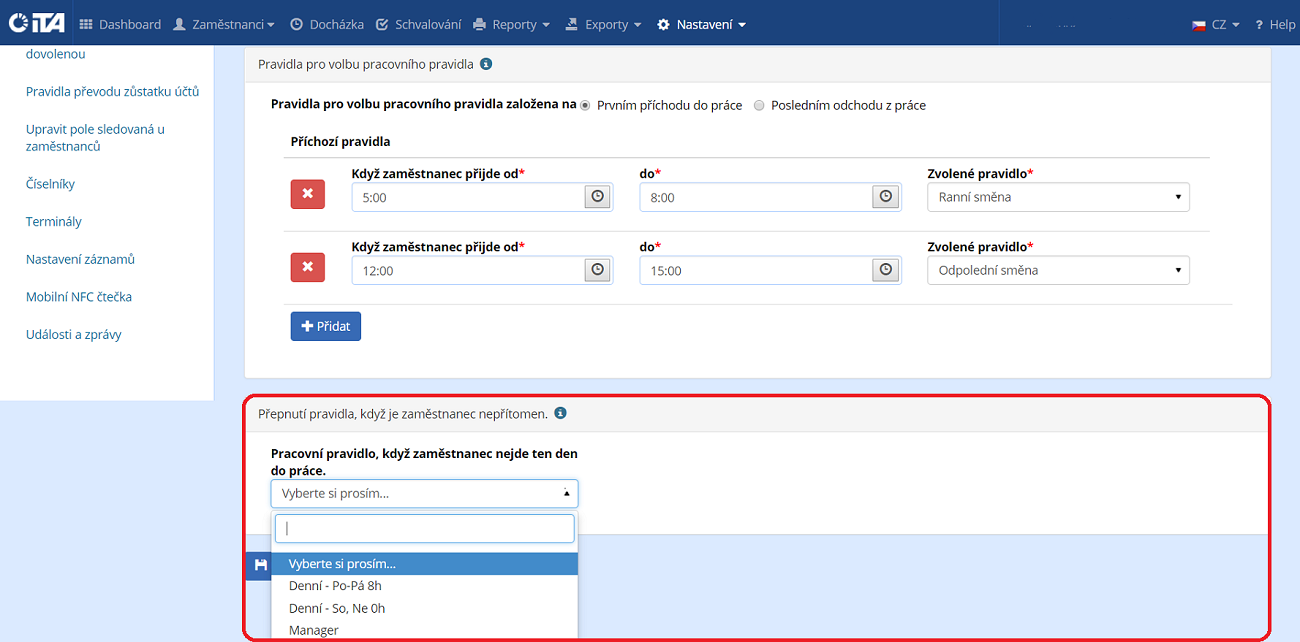Select Prvním příchodem do práce radio option
Screen dimensions: 1300x642
586,105
